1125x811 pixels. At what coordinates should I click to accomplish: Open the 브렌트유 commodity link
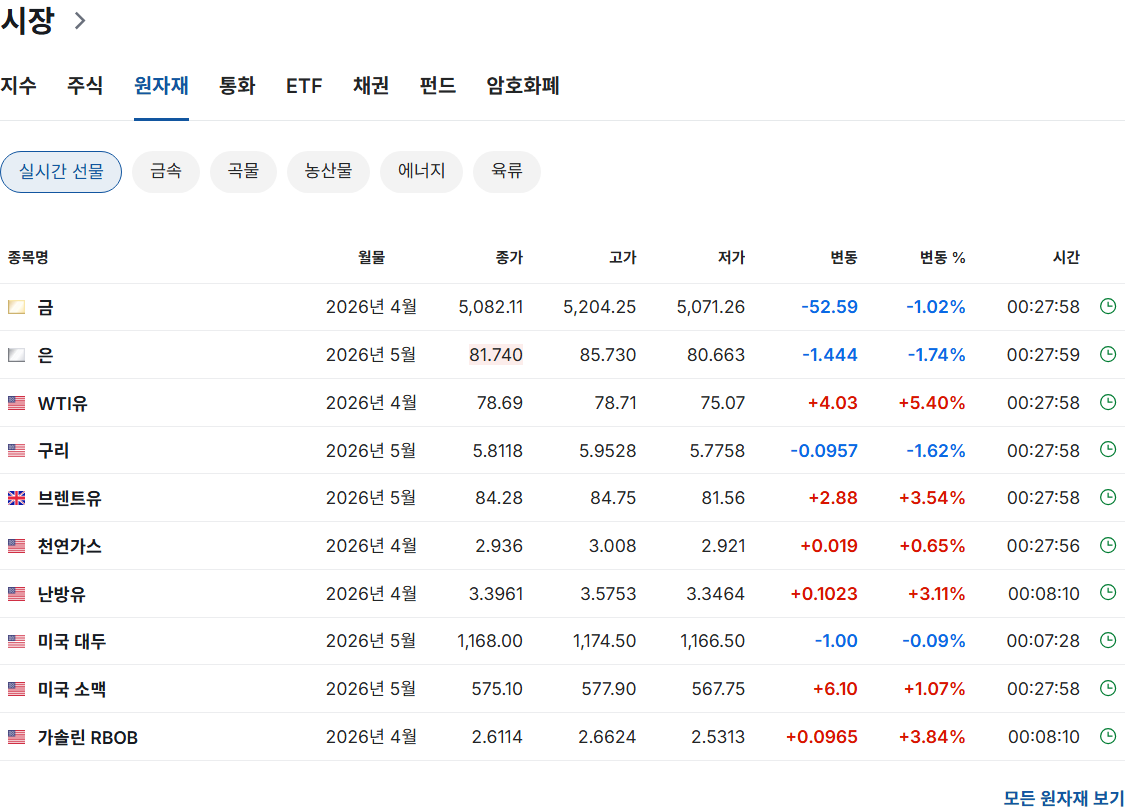pyautogui.click(x=70, y=498)
